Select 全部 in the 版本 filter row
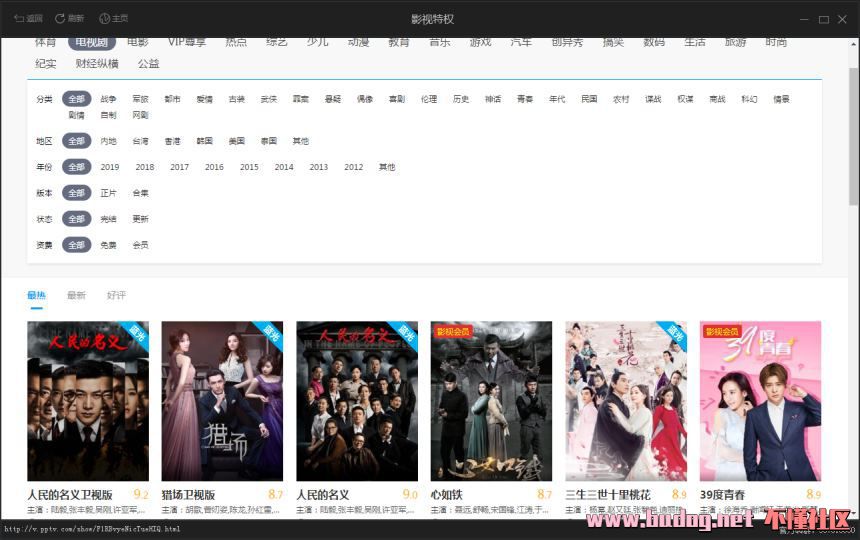This screenshot has height=540, width=860. pyautogui.click(x=76, y=193)
